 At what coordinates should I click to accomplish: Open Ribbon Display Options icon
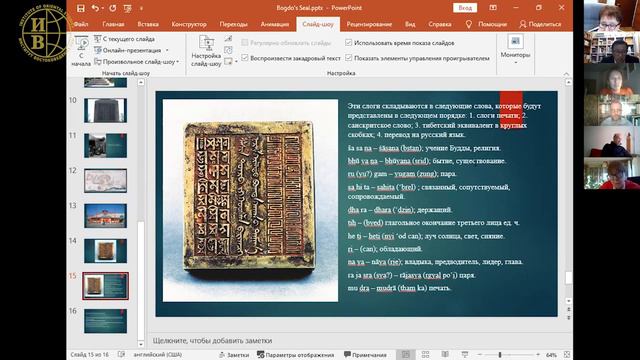coord(493,8)
